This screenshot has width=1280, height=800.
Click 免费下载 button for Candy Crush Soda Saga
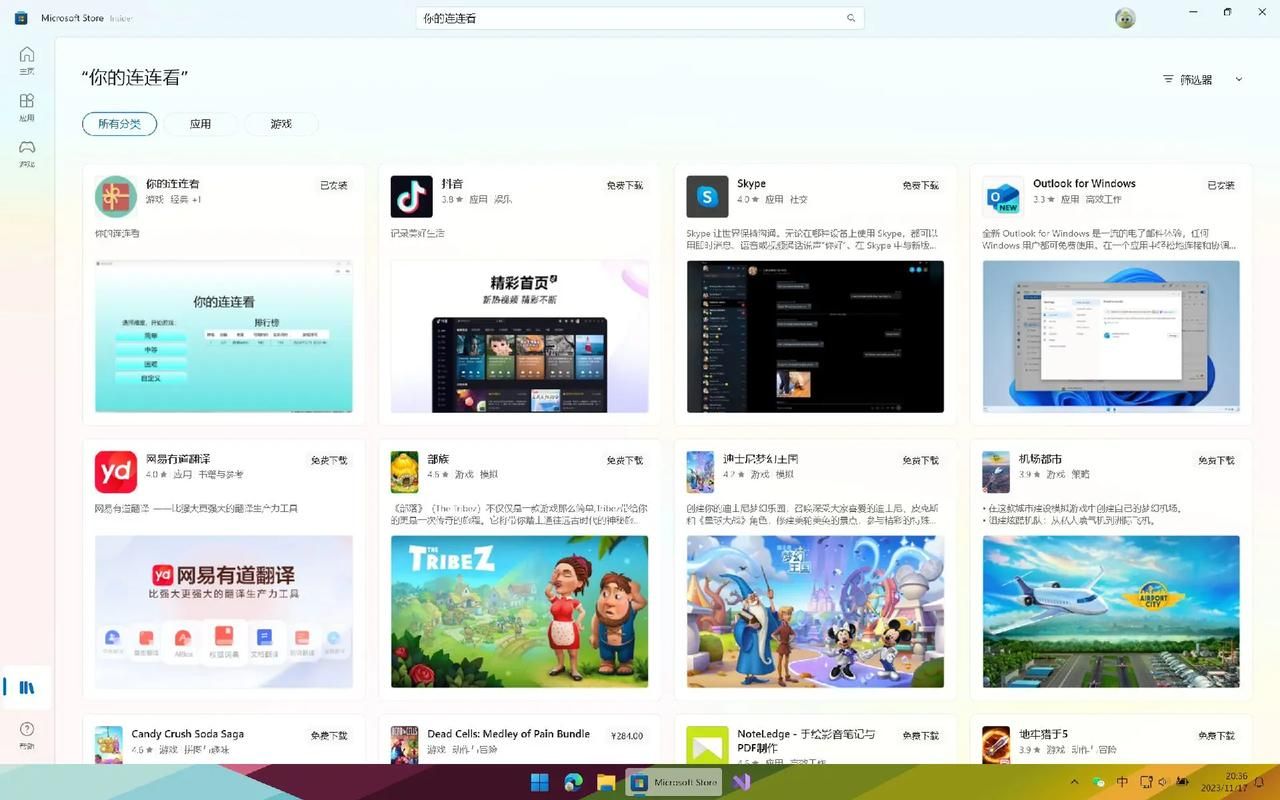pos(329,736)
